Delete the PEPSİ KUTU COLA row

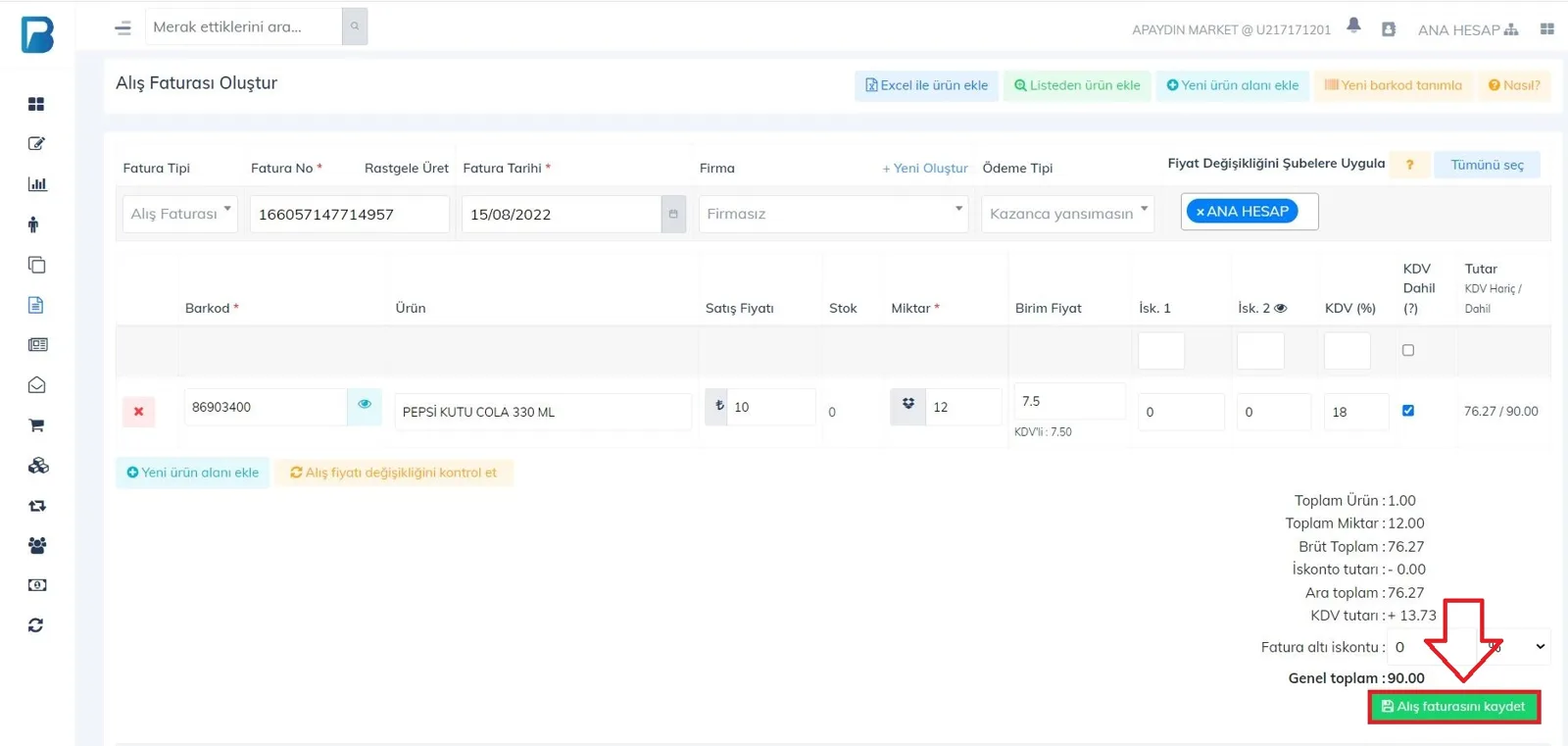pyautogui.click(x=138, y=412)
